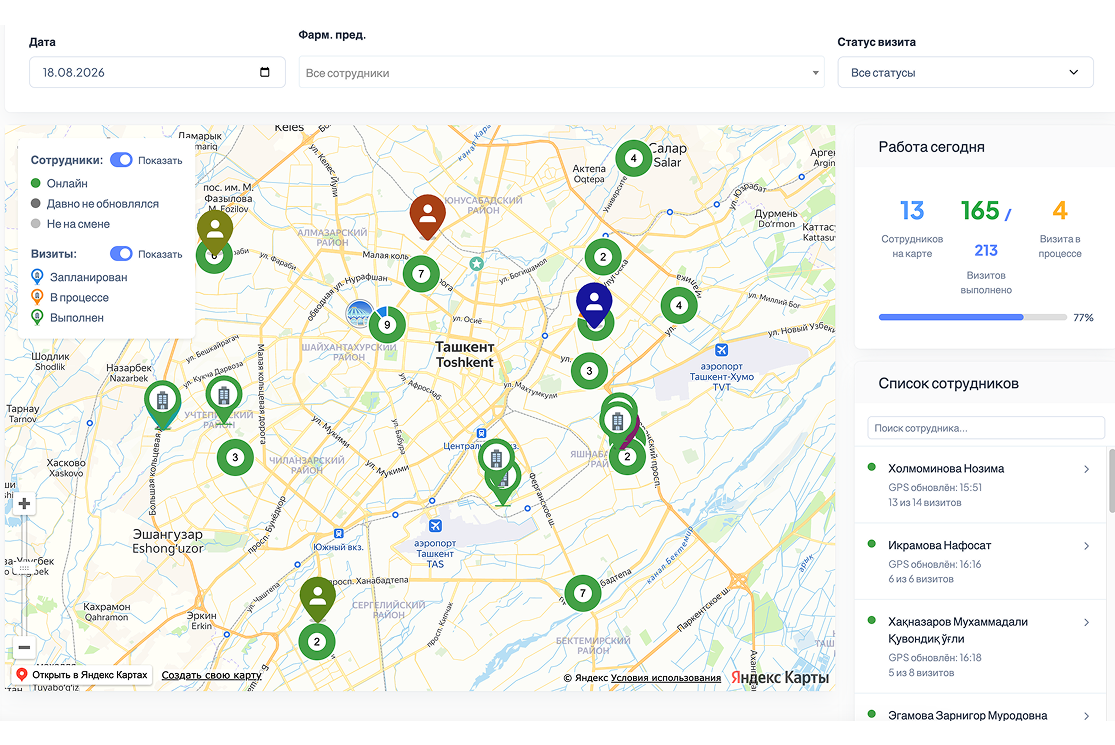This screenshot has width=1115, height=745.
Task: Open the Все статусы status dropdown
Action: (x=965, y=73)
